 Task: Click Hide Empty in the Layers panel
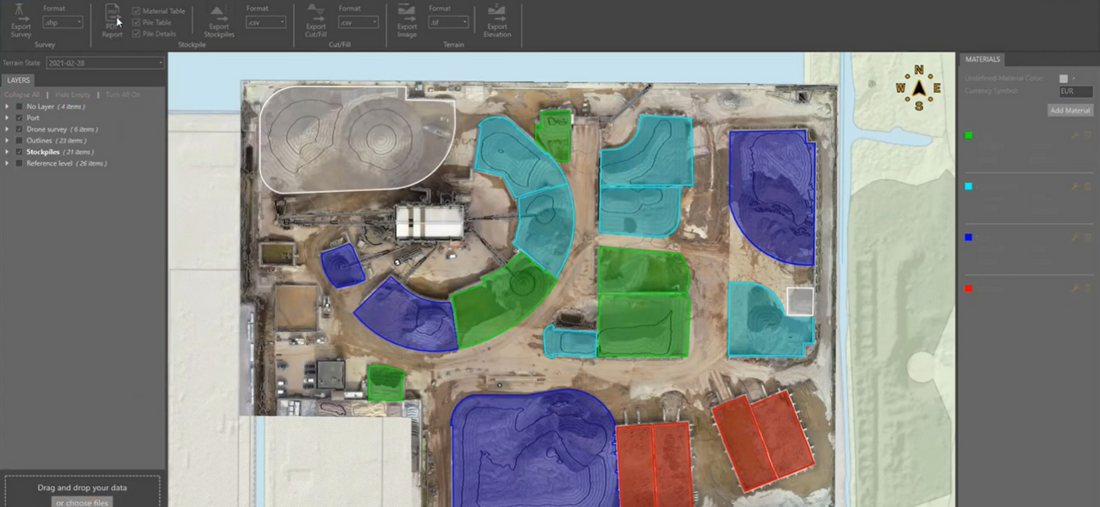(72, 95)
